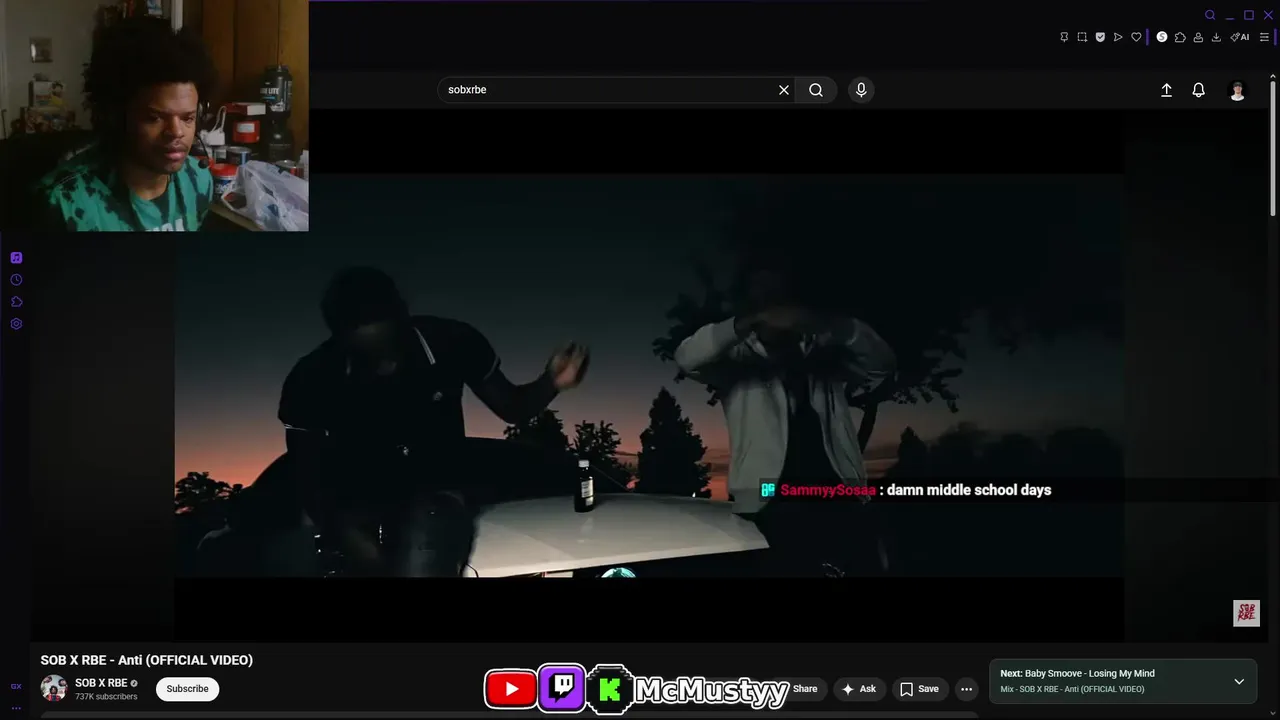Image resolution: width=1280 pixels, height=720 pixels.
Task: Open the downloads icon in toolbar
Action: click(x=1216, y=37)
